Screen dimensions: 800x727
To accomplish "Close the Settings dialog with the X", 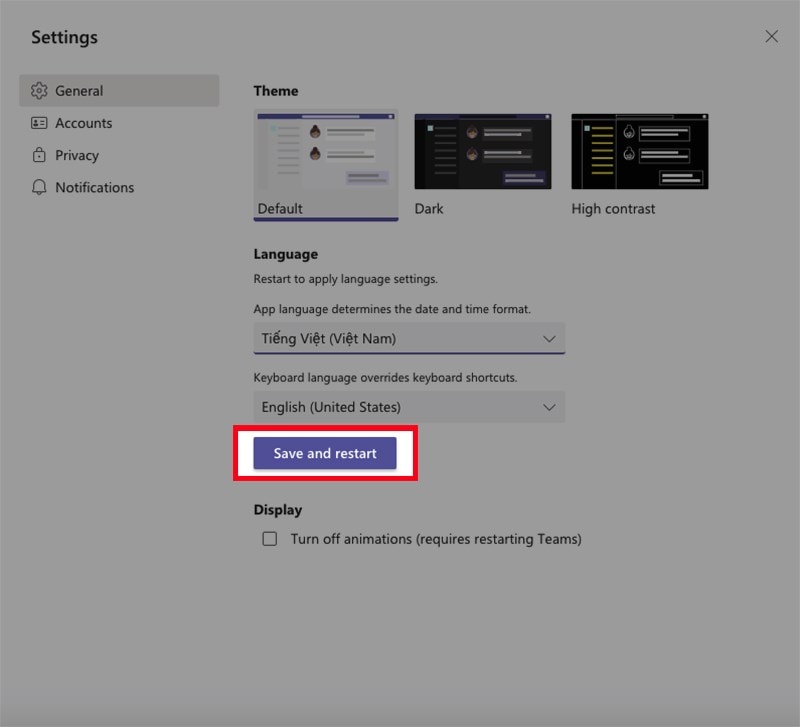I will pyautogui.click(x=771, y=36).
